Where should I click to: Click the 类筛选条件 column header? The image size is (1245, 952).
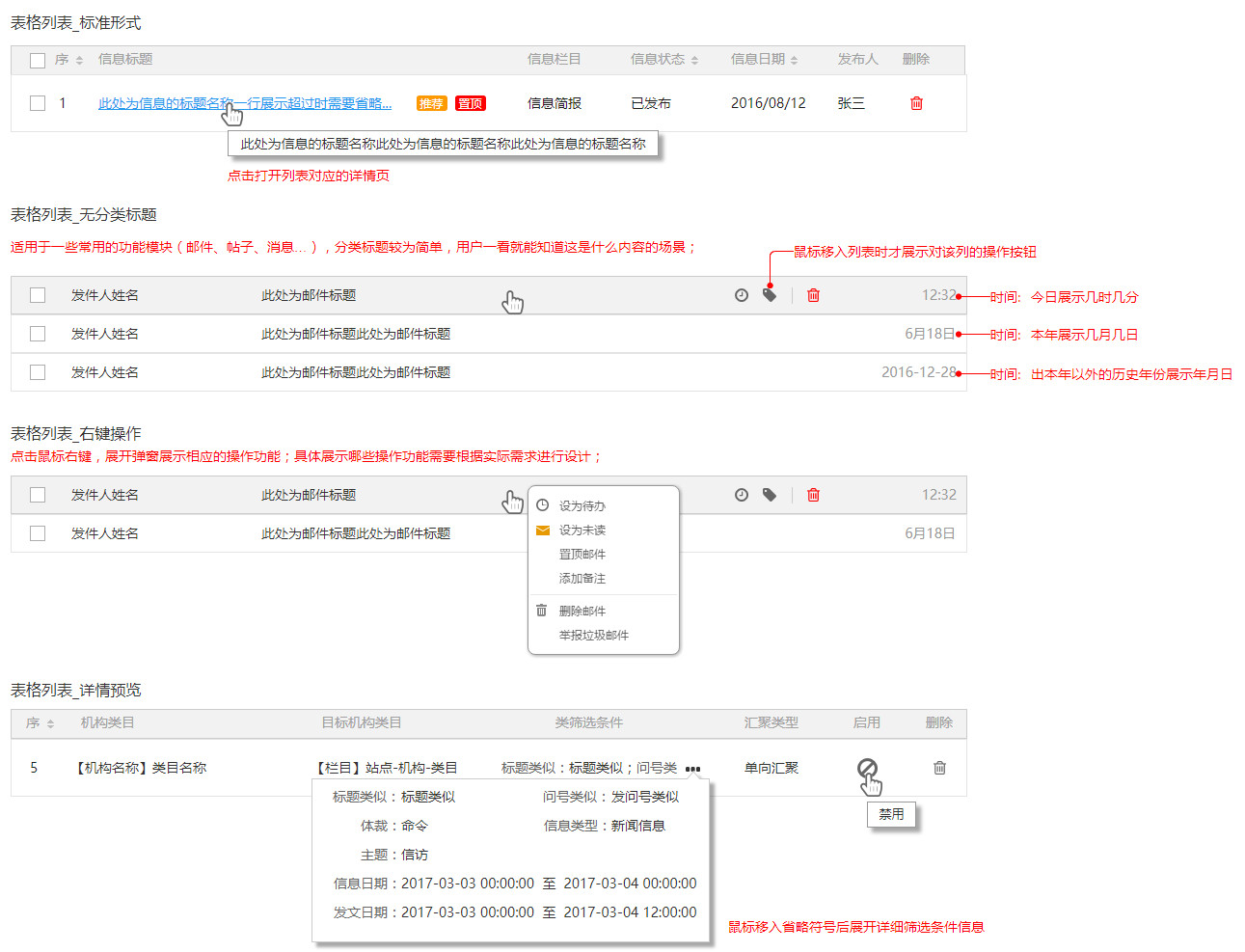(589, 722)
